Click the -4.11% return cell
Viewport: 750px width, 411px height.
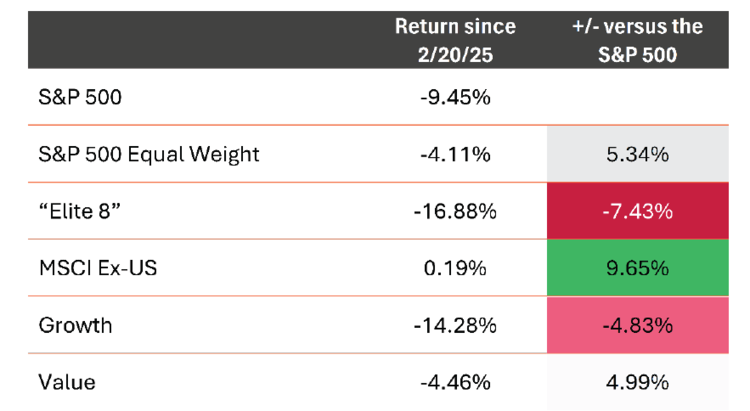pyautogui.click(x=455, y=154)
